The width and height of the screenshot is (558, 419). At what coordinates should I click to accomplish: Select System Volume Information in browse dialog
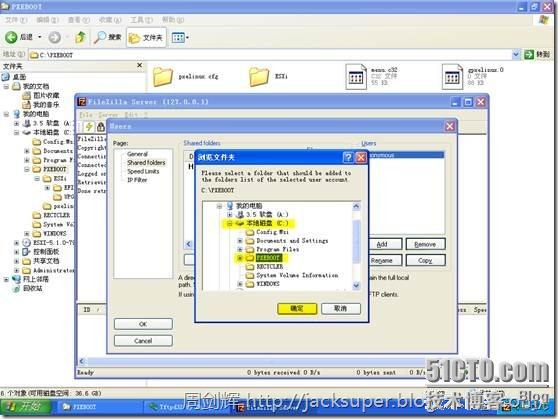click(297, 275)
